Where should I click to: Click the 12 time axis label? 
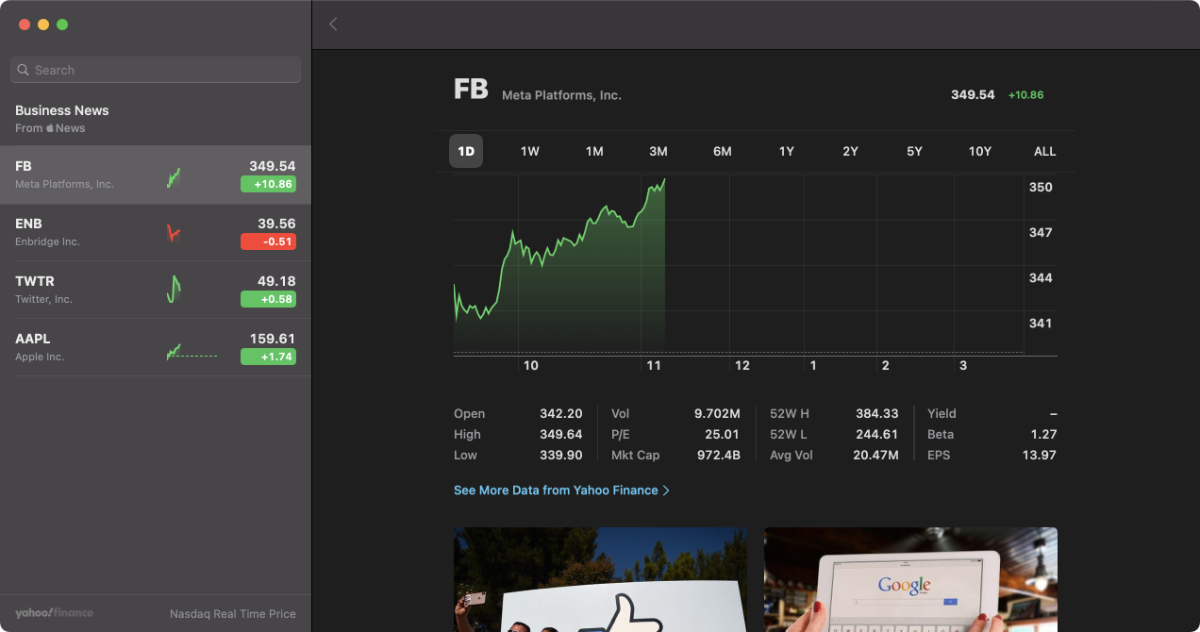pos(742,366)
